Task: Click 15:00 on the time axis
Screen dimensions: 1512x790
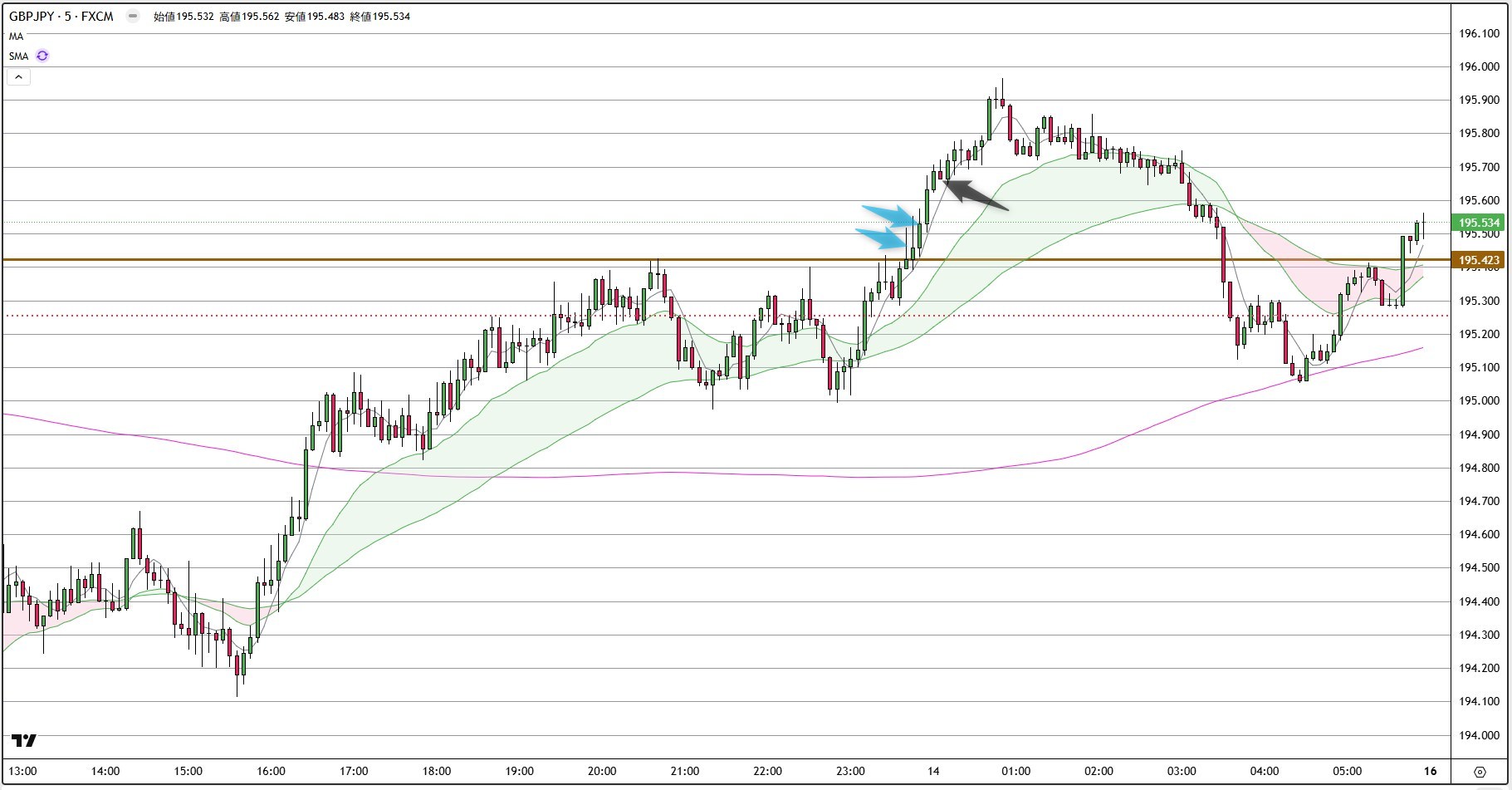Action: pos(188,771)
